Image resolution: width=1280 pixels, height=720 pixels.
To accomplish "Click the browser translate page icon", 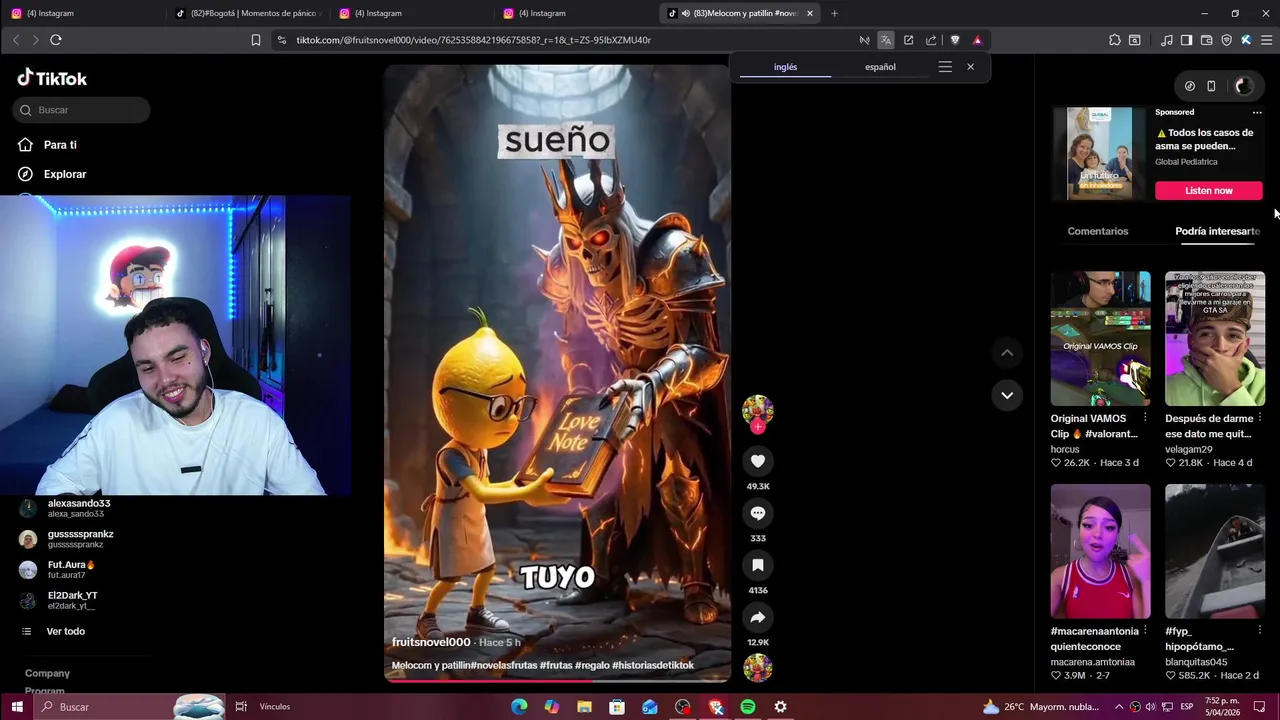I will [885, 40].
